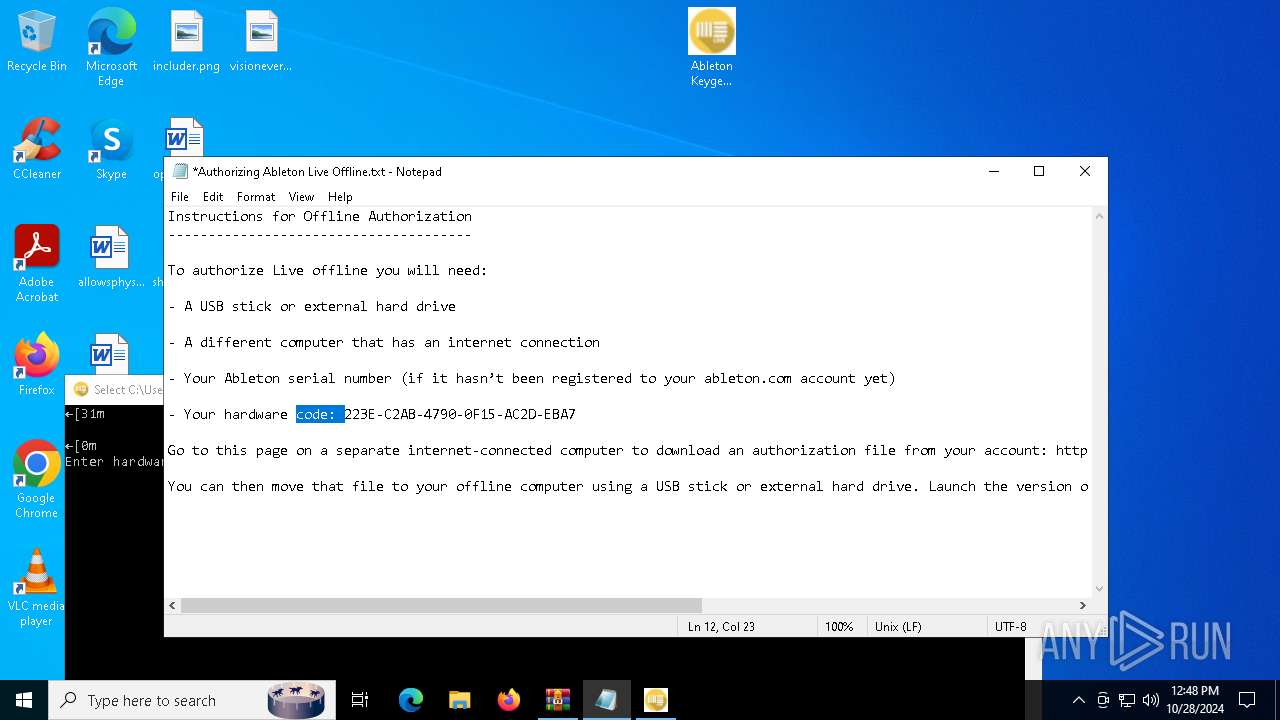Minimize the Notepad window

[994, 171]
